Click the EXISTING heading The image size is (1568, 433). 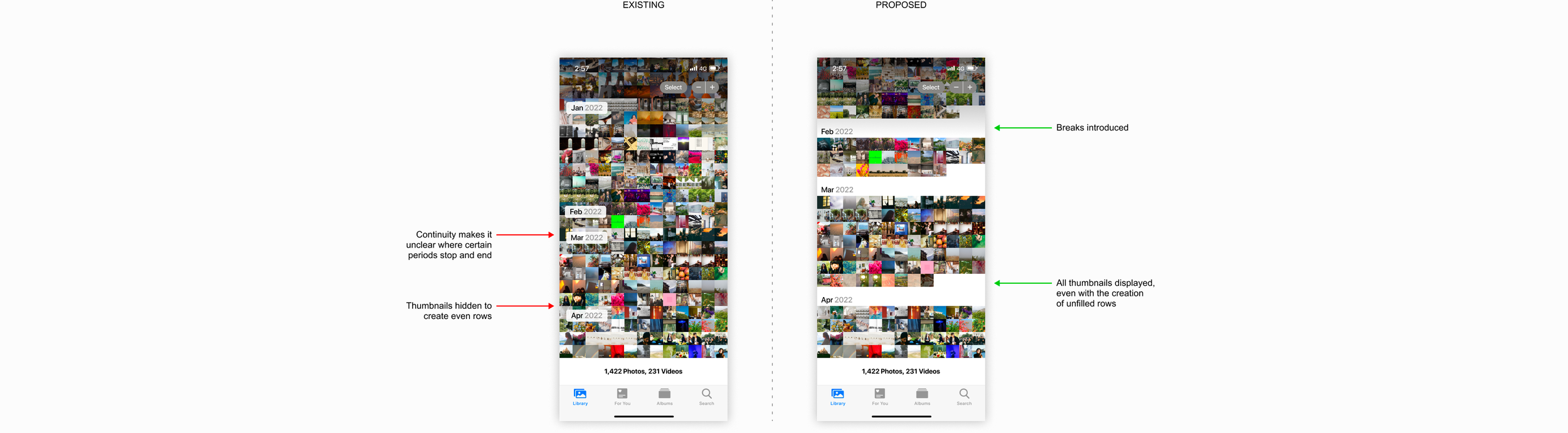click(x=643, y=5)
